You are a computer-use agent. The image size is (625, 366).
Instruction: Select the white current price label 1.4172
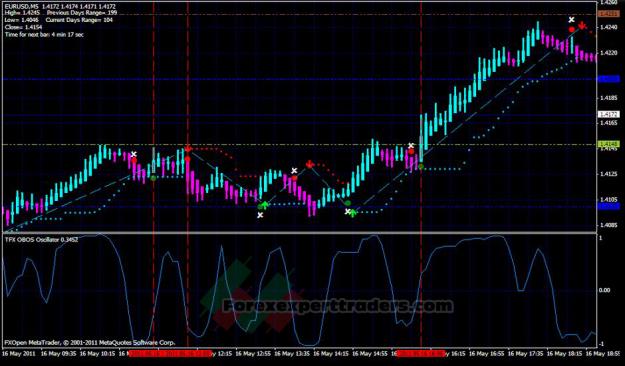tap(609, 115)
